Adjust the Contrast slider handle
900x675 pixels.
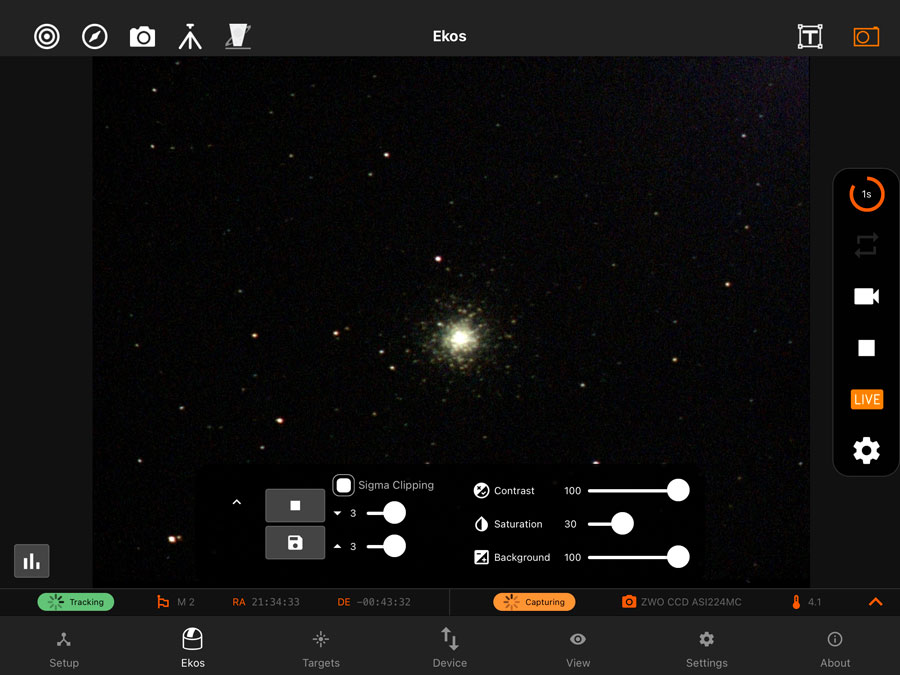(x=678, y=490)
